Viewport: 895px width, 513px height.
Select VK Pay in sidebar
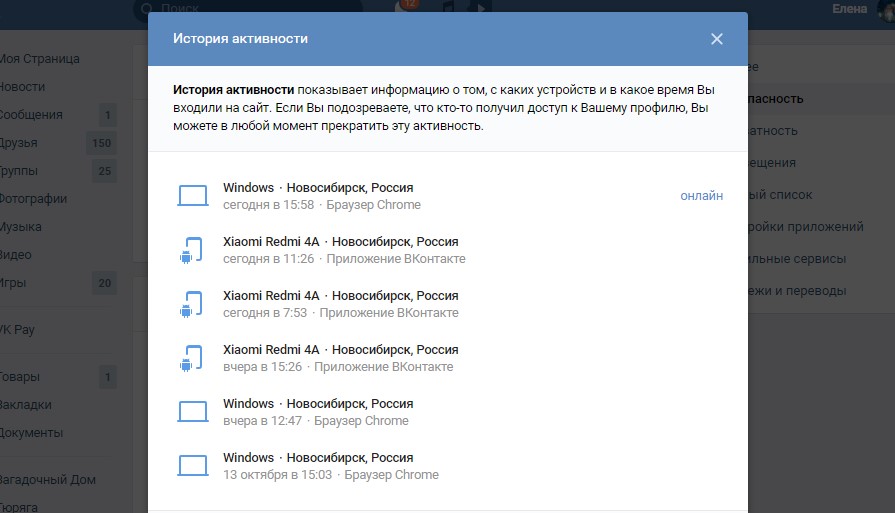[20, 330]
